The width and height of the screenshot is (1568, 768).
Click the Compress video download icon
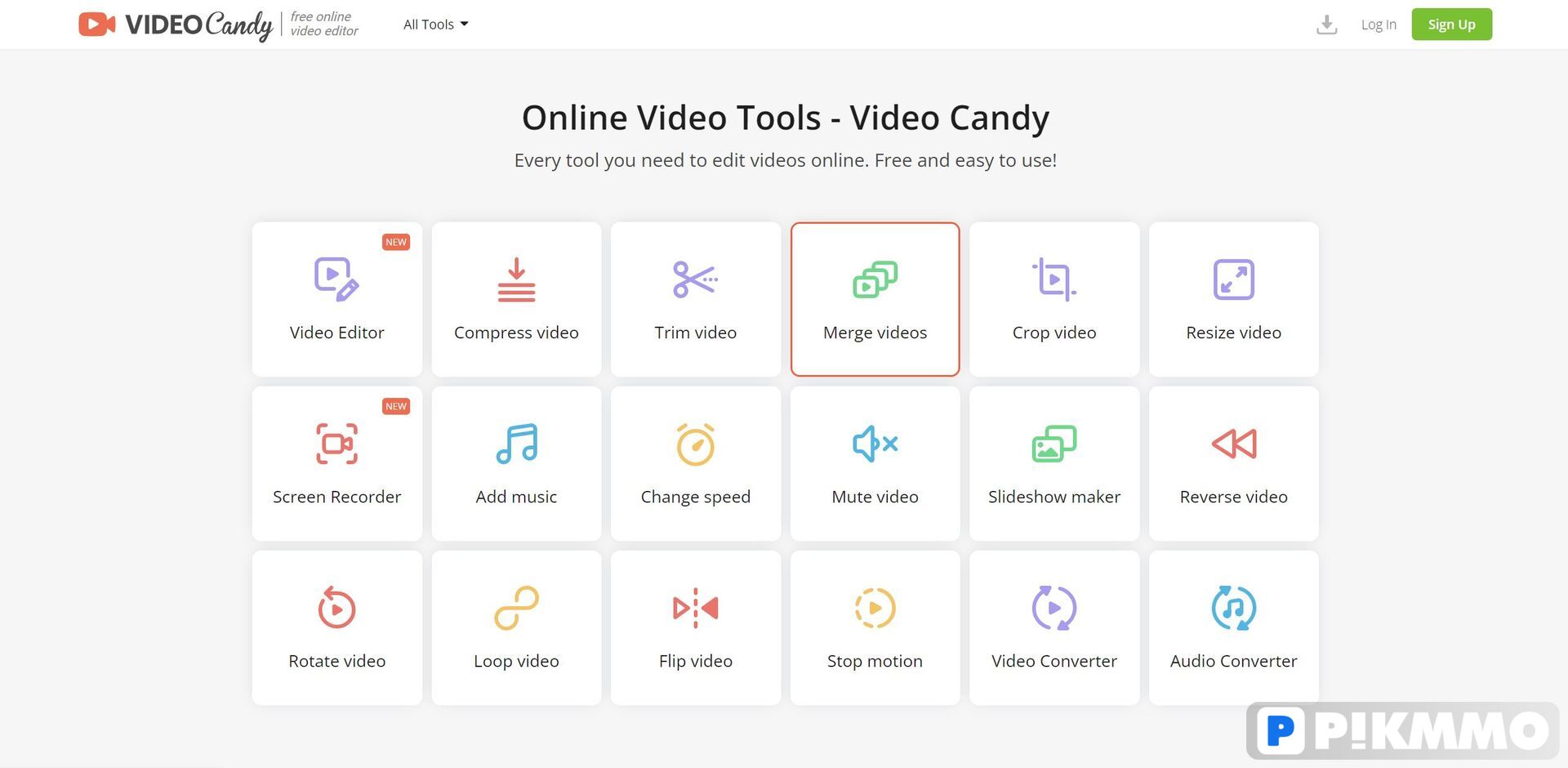tap(516, 279)
